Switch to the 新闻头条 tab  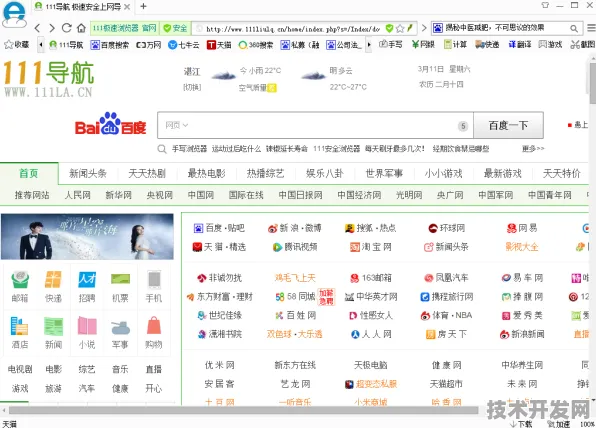click(x=88, y=174)
